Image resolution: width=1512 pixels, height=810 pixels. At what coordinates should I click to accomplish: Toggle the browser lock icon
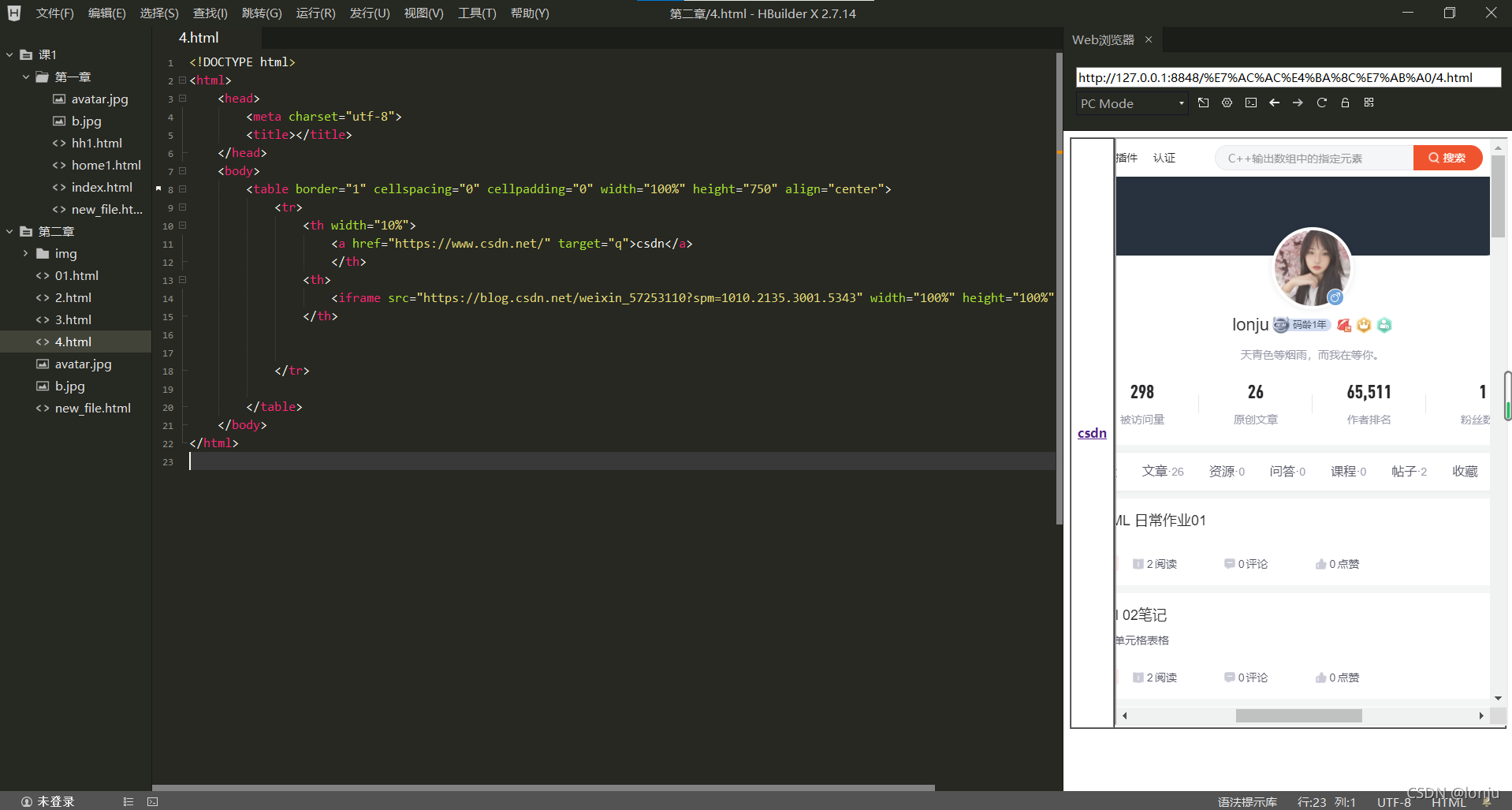(1345, 103)
